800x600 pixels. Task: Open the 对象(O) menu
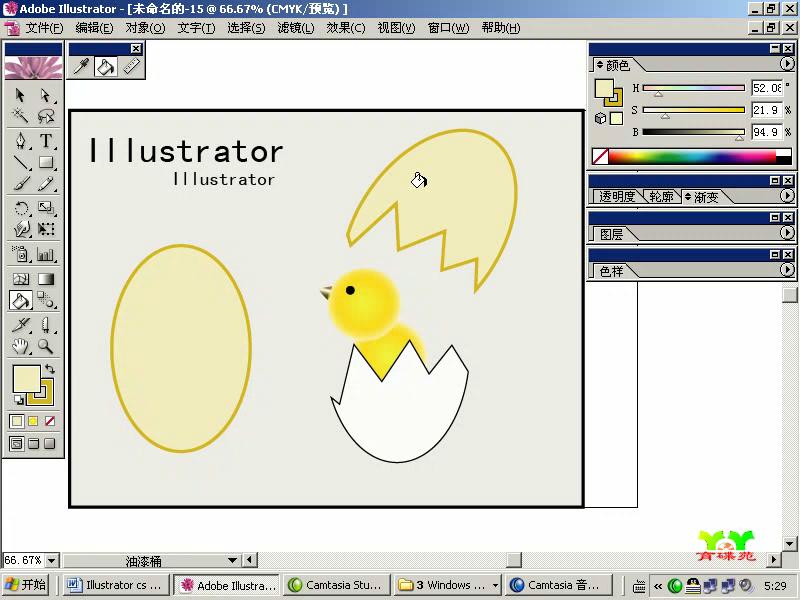pos(145,28)
